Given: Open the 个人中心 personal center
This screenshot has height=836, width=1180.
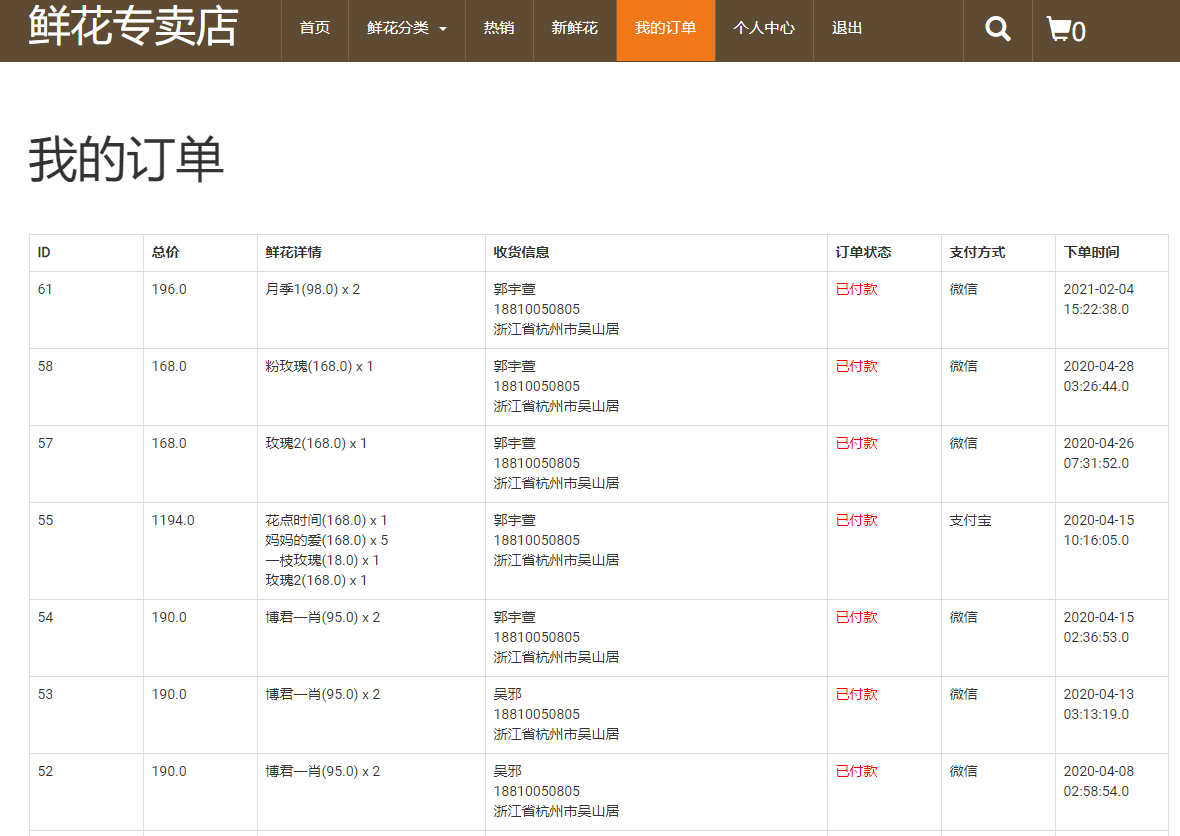Looking at the screenshot, I should (x=764, y=28).
